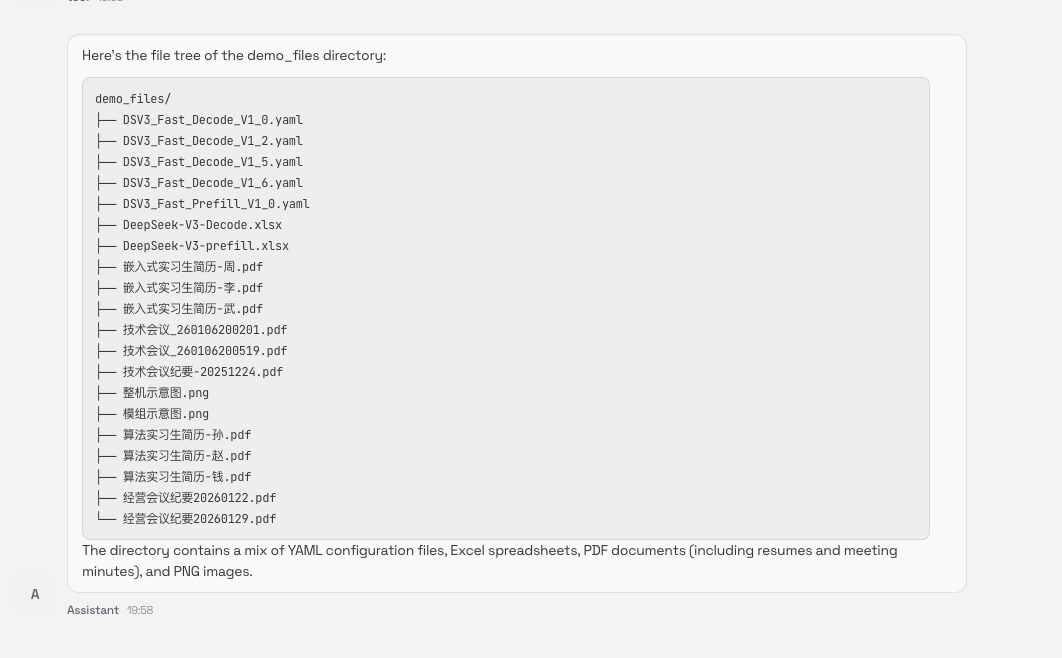
Task: Click the 技术会议纪要-20251224.pdf file line
Action: (202, 372)
